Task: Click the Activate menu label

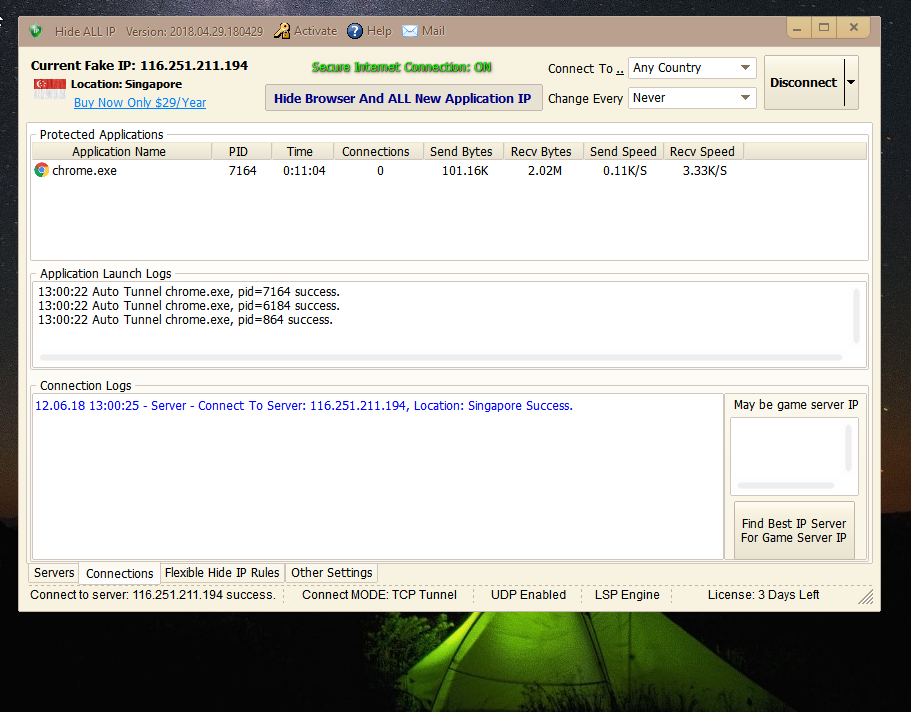Action: point(315,31)
